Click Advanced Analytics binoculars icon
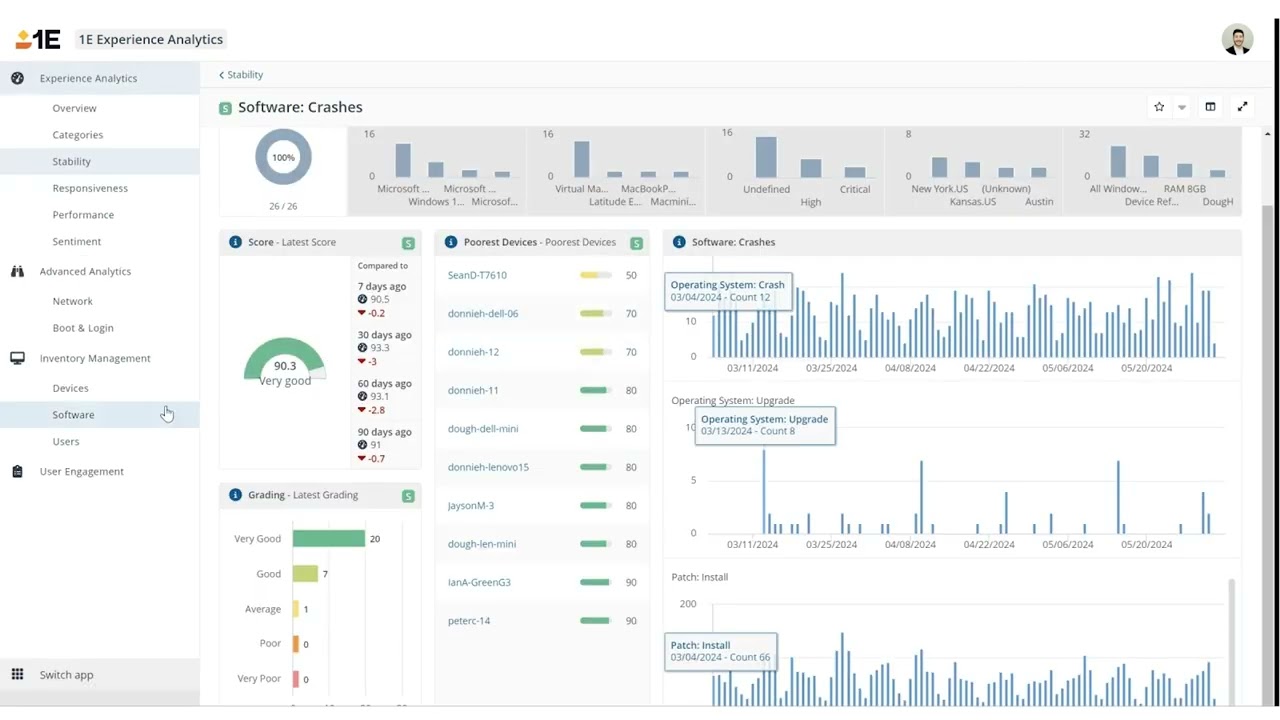 click(x=17, y=271)
